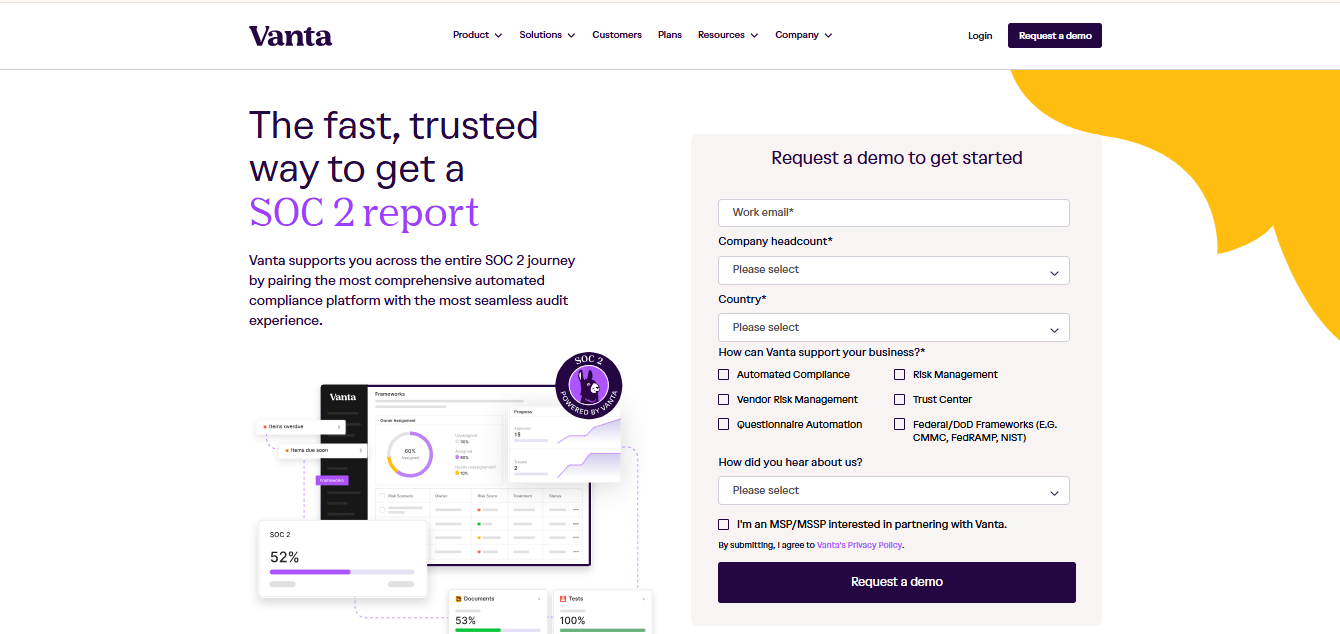Image resolution: width=1340 pixels, height=634 pixels.
Task: Click 'The fast, trusted' heading line
Action: 394,125
